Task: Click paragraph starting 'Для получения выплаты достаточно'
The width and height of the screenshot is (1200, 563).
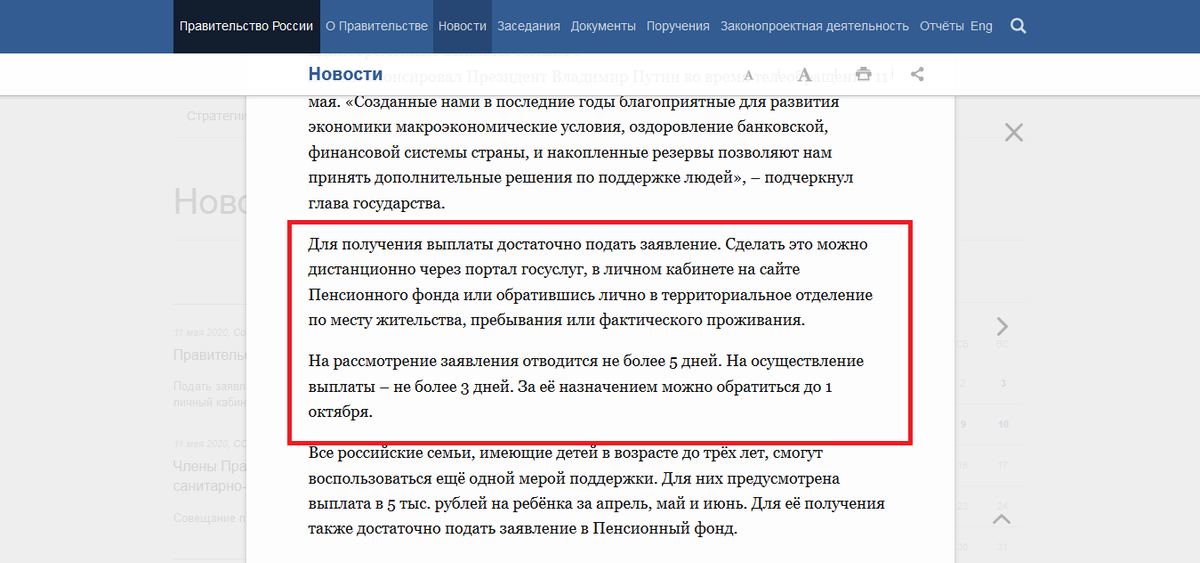Action: tap(588, 283)
